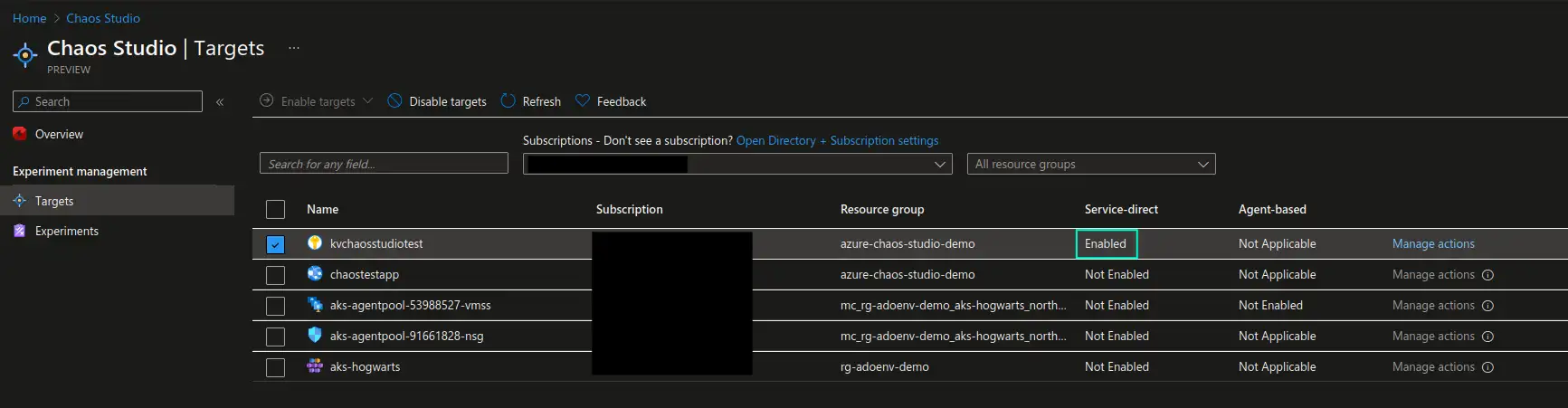Click the Experiments icon in sidebar
Image resolution: width=1568 pixels, height=408 pixels.
pyautogui.click(x=20, y=231)
